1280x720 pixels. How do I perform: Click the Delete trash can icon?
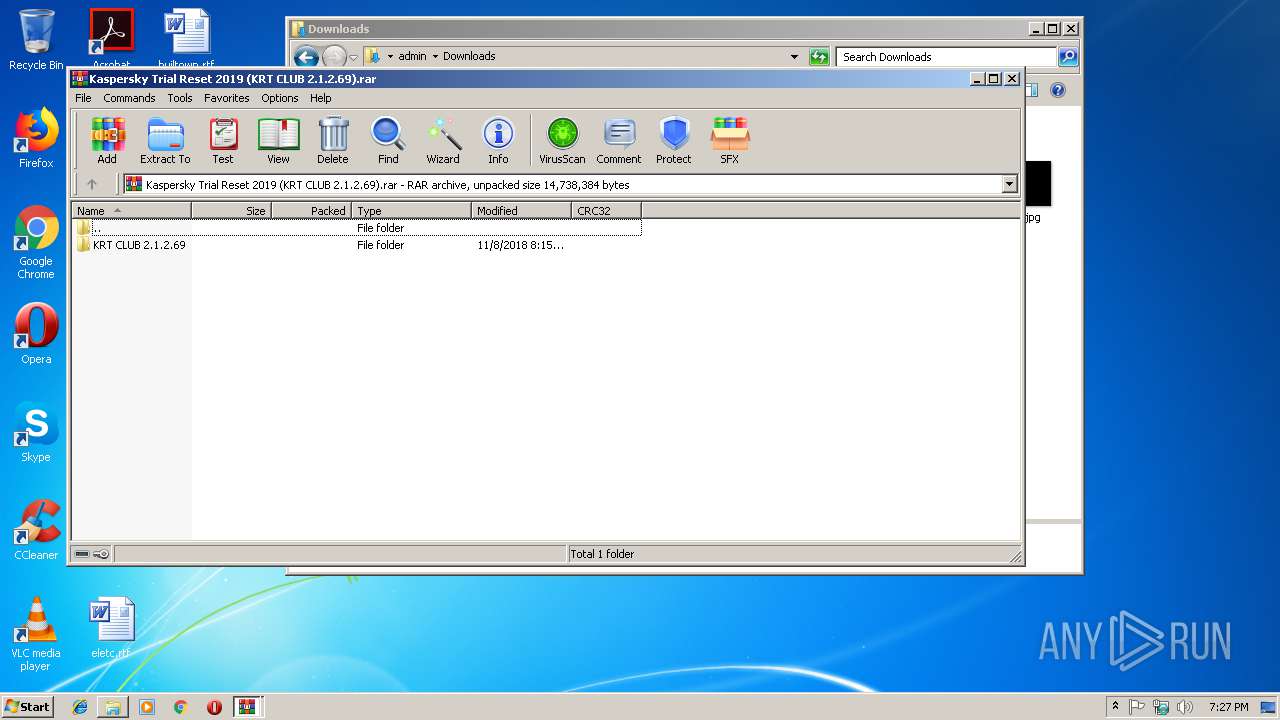(333, 140)
